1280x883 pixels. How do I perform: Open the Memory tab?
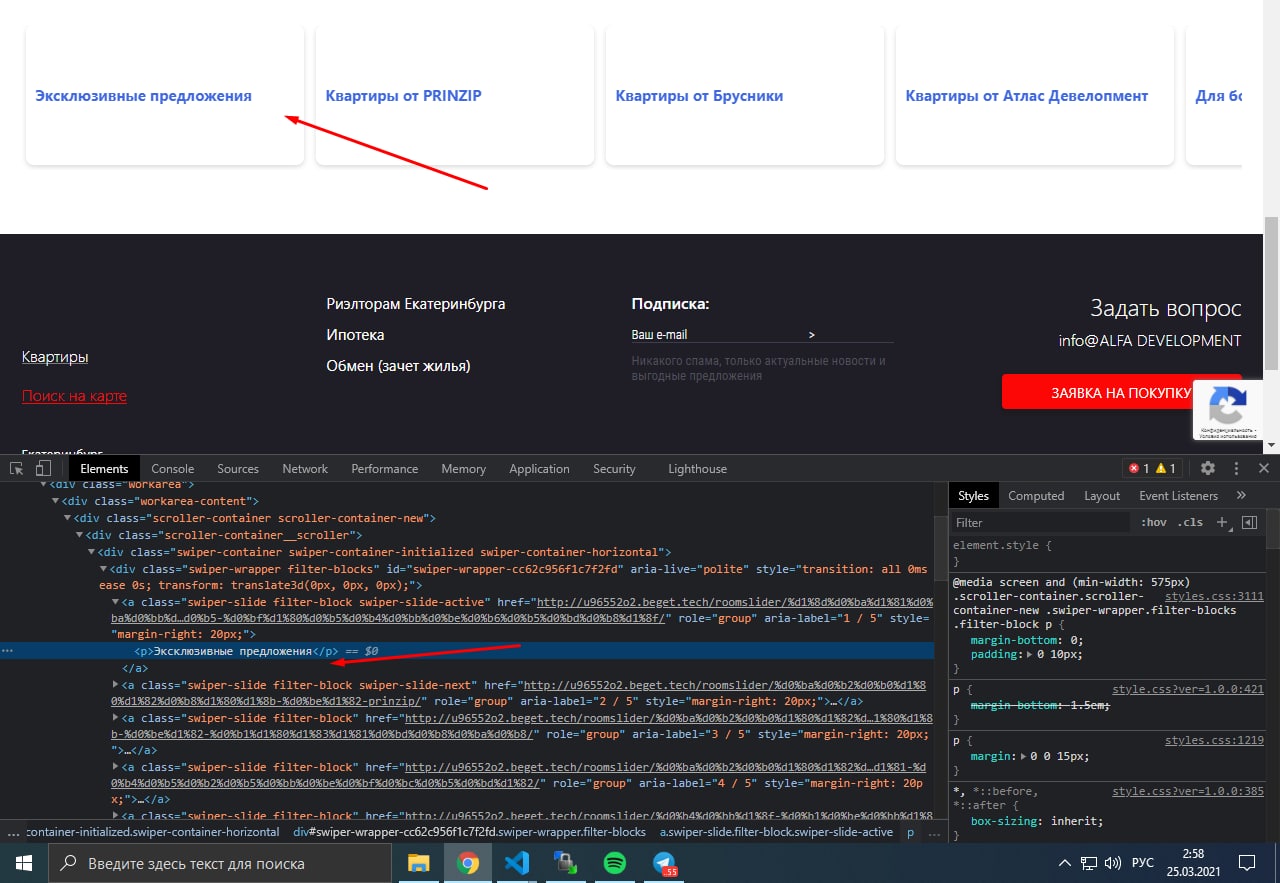click(x=464, y=468)
